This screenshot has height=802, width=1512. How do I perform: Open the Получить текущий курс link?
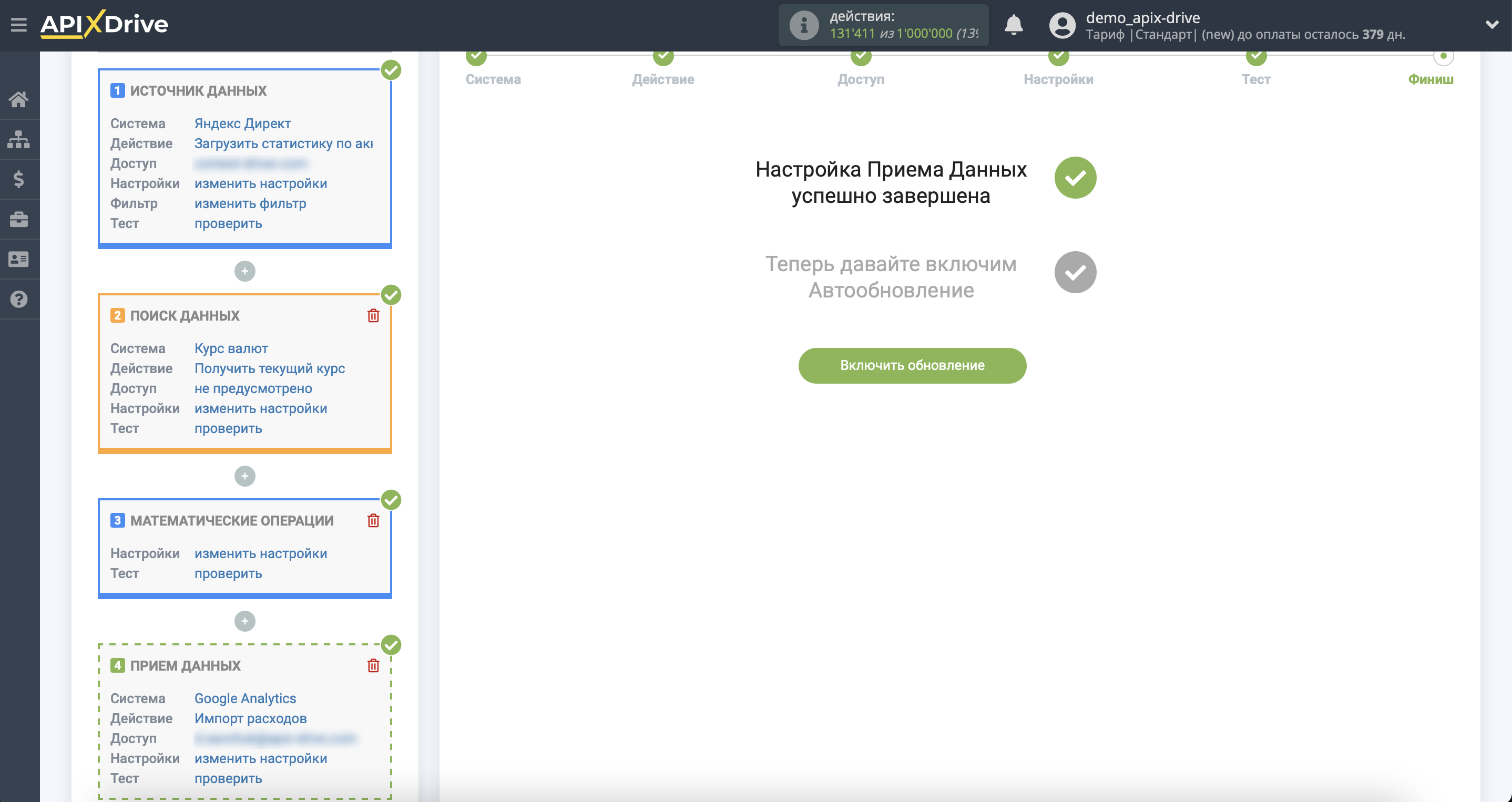(x=269, y=368)
